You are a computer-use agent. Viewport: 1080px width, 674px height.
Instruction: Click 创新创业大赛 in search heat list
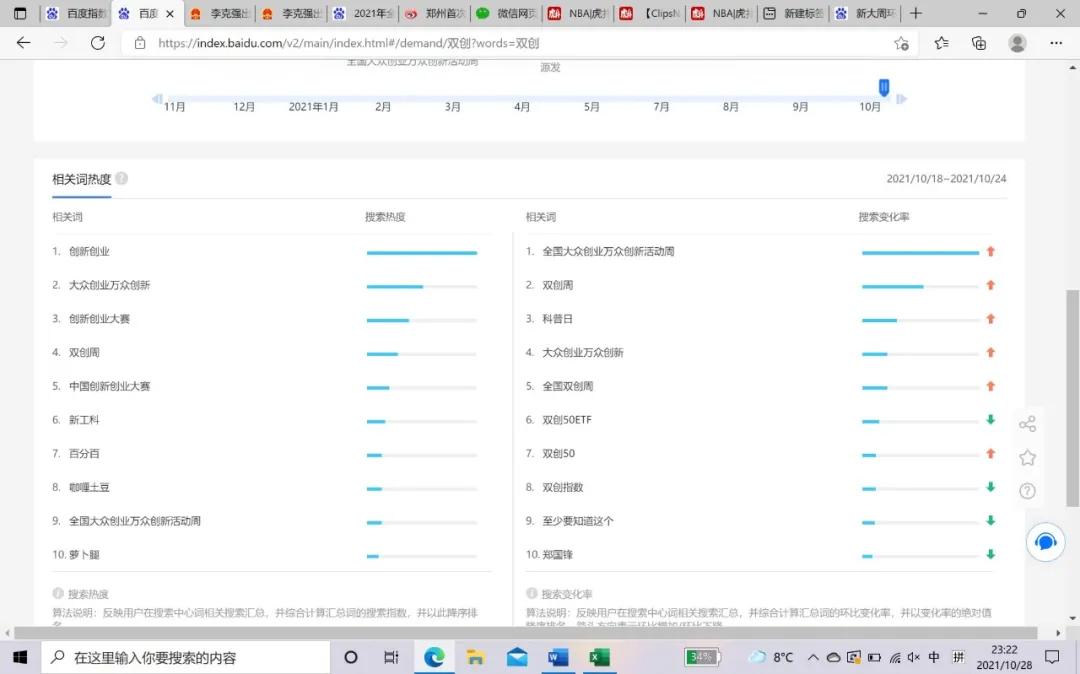tap(99, 319)
